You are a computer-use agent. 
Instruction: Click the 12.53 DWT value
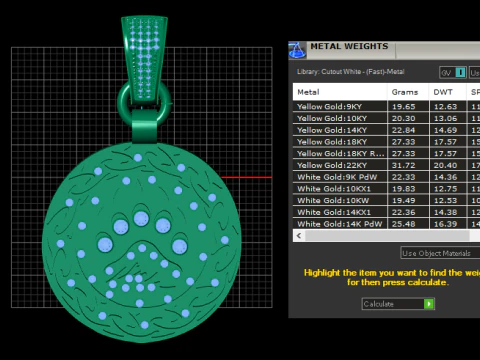coord(446,200)
